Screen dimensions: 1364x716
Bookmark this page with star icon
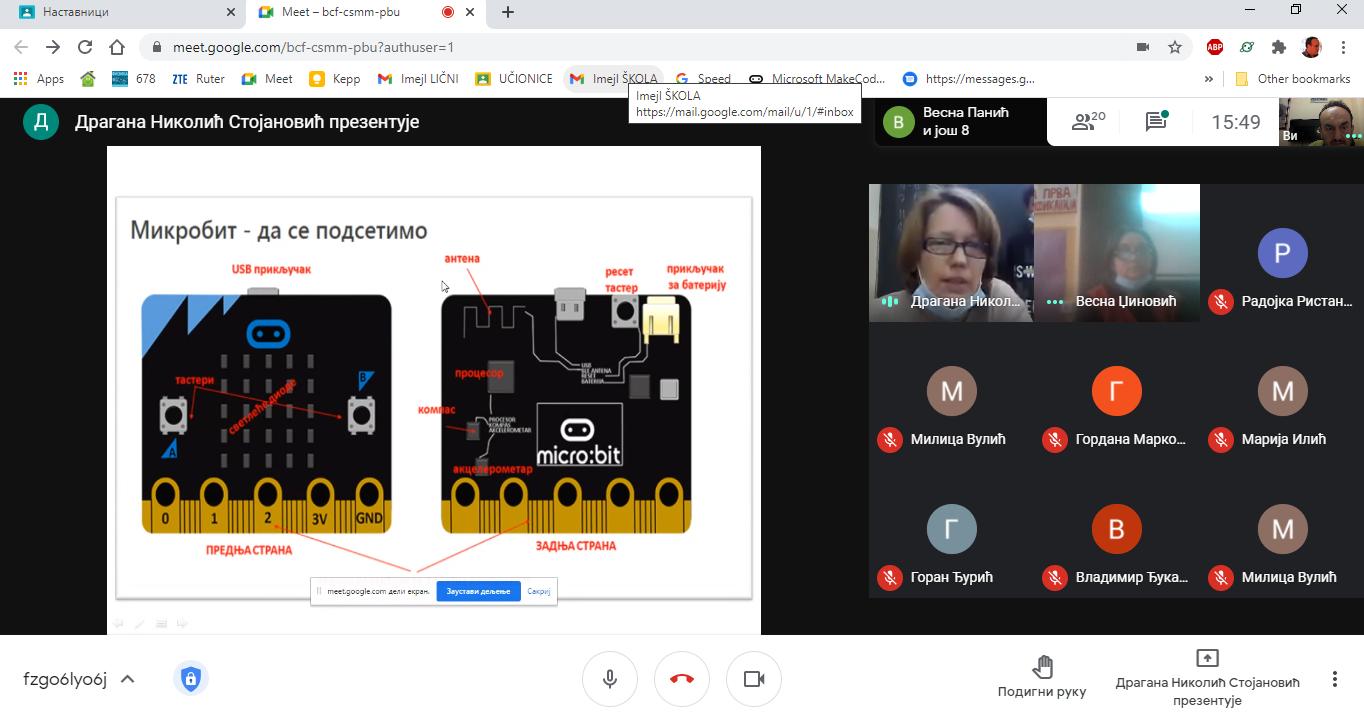coord(1175,47)
